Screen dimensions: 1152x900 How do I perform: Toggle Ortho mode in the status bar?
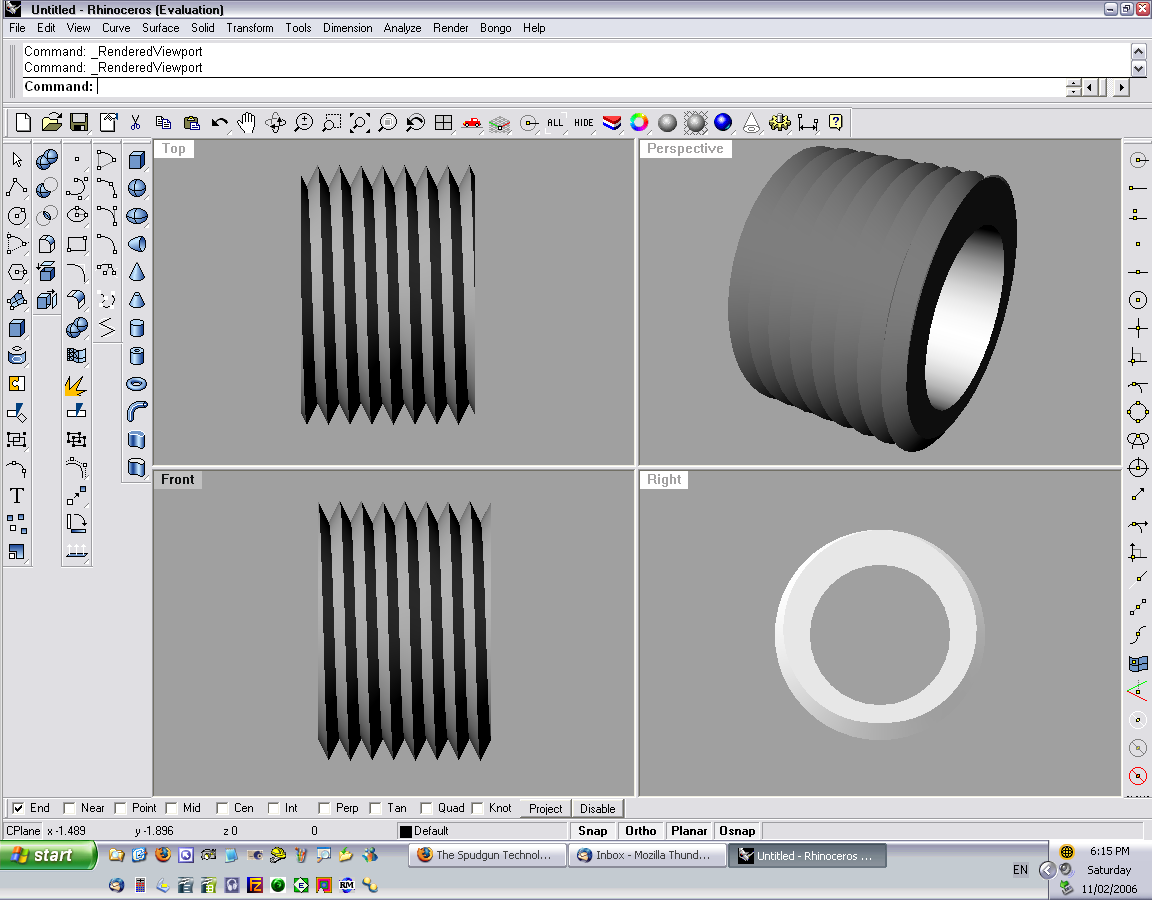tap(641, 831)
